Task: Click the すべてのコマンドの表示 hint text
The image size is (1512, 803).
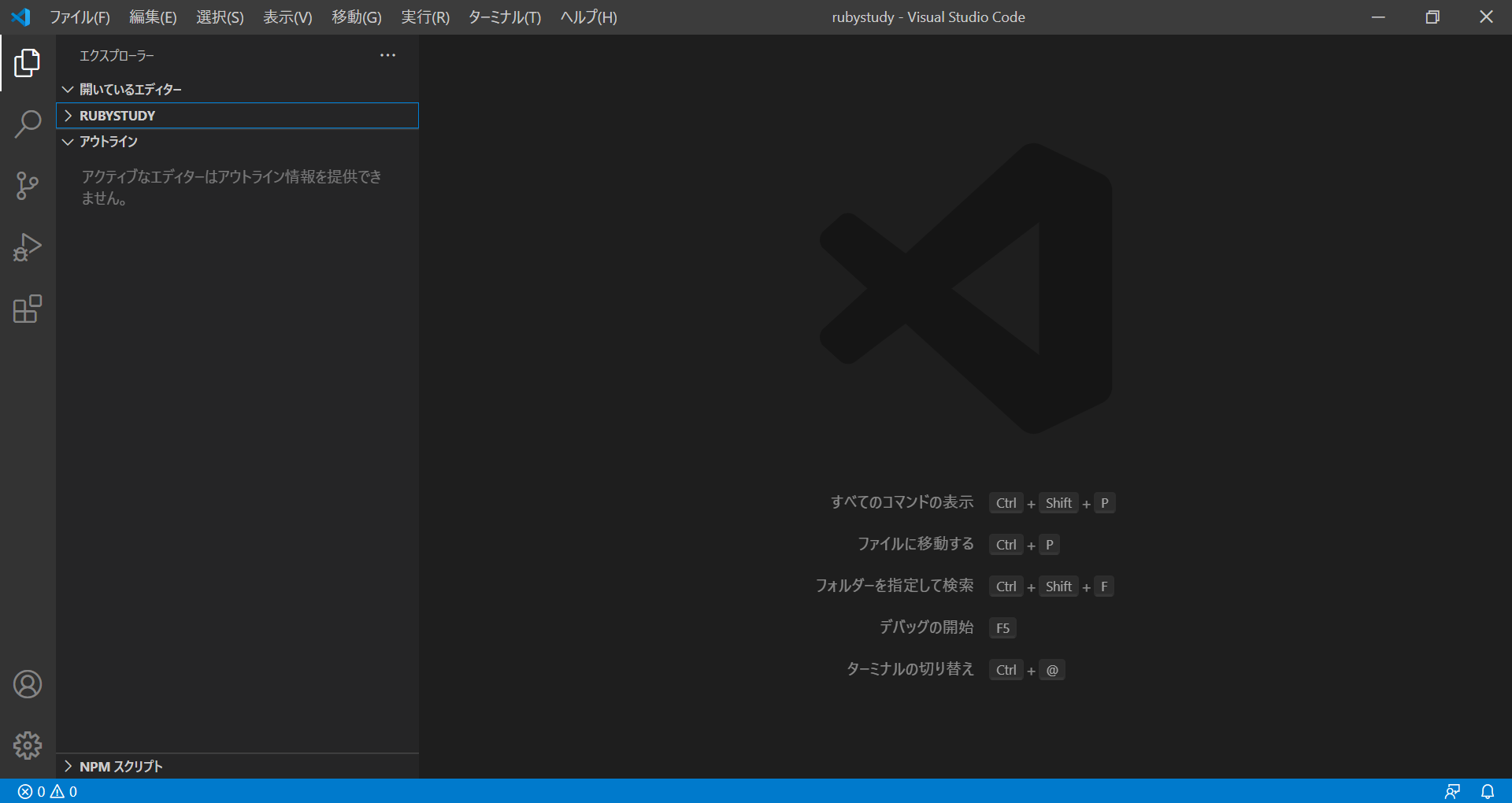Action: point(902,502)
